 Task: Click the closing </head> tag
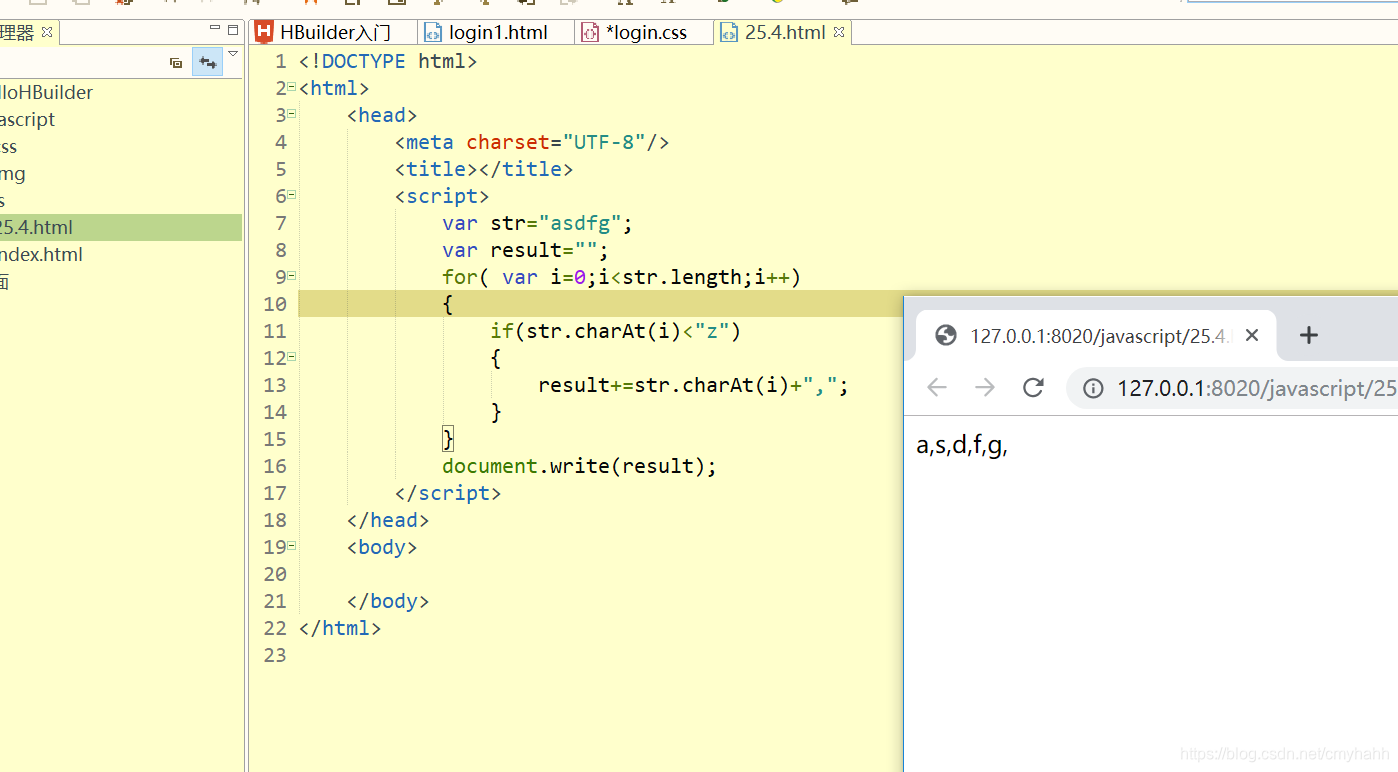[x=388, y=520]
